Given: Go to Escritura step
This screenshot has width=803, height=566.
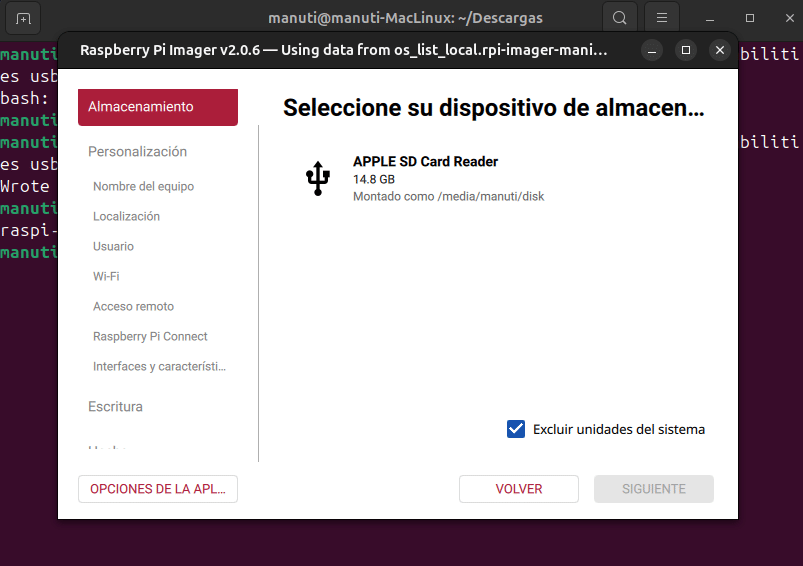Looking at the screenshot, I should [115, 407].
